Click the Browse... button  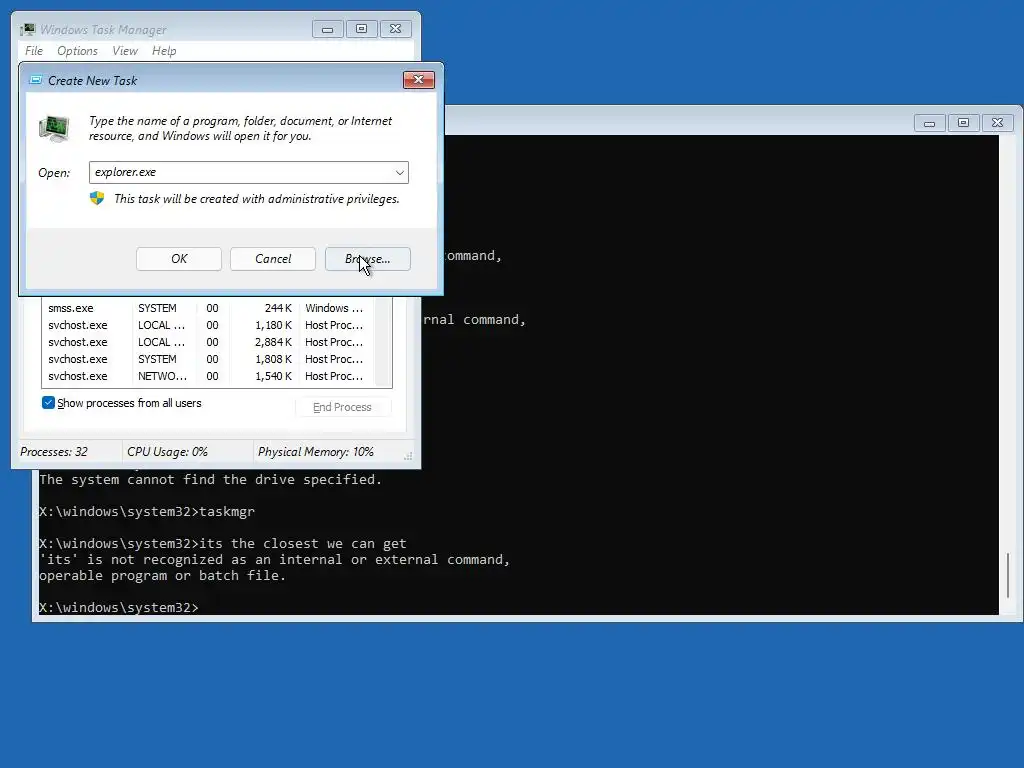(x=368, y=259)
